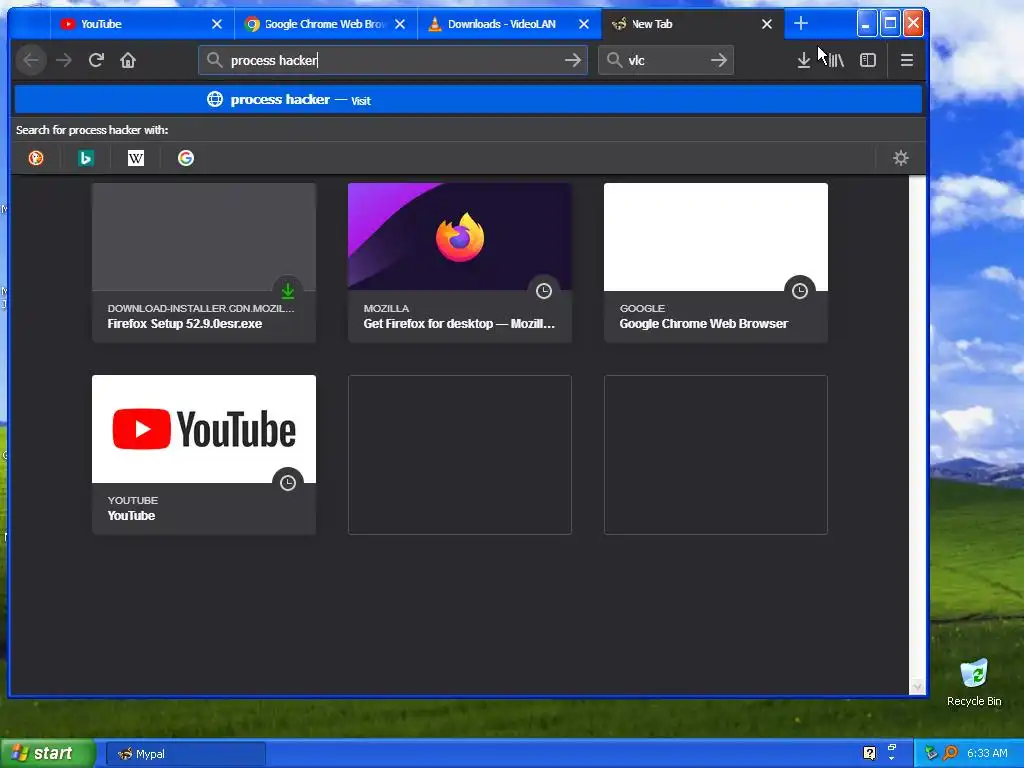
Task: Click the vlc search box
Action: pyautogui.click(x=665, y=60)
